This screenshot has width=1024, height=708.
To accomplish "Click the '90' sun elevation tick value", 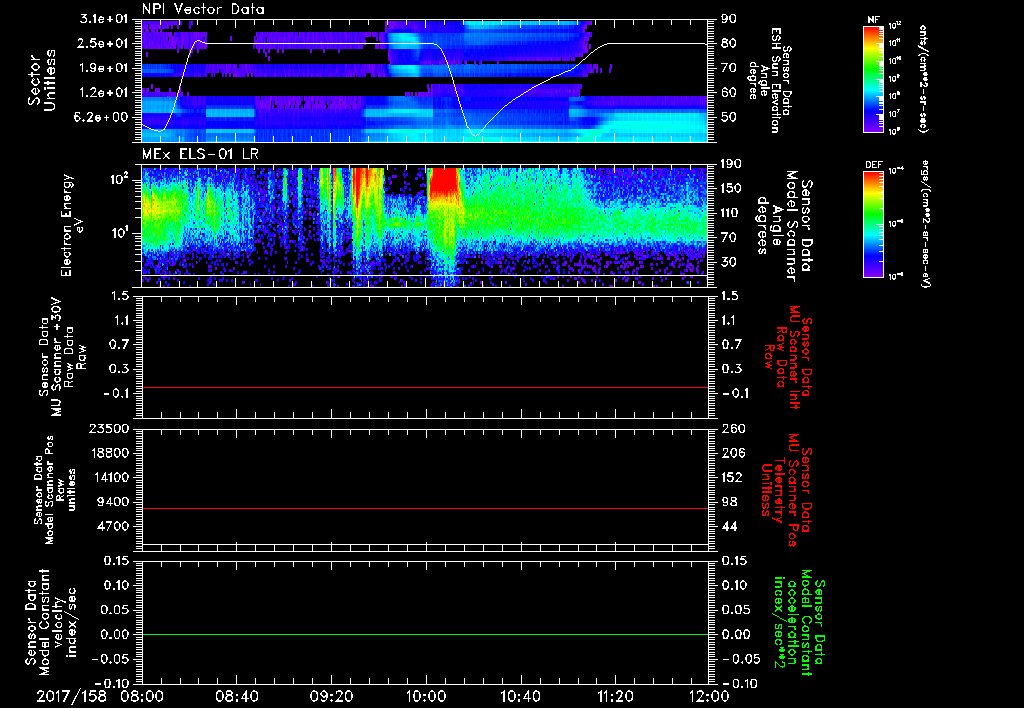I will 728,20.
